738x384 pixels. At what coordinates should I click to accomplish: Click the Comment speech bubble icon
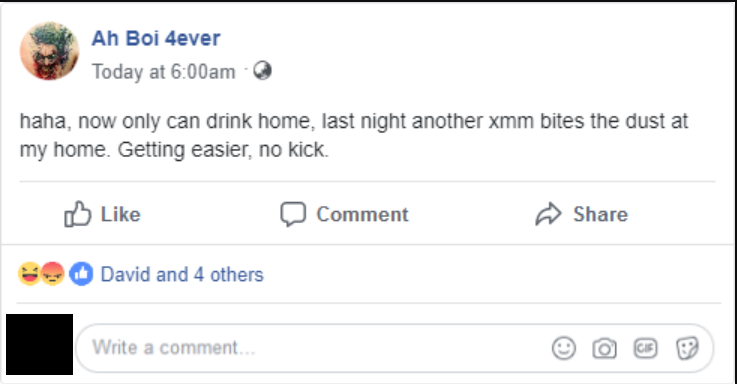[293, 214]
